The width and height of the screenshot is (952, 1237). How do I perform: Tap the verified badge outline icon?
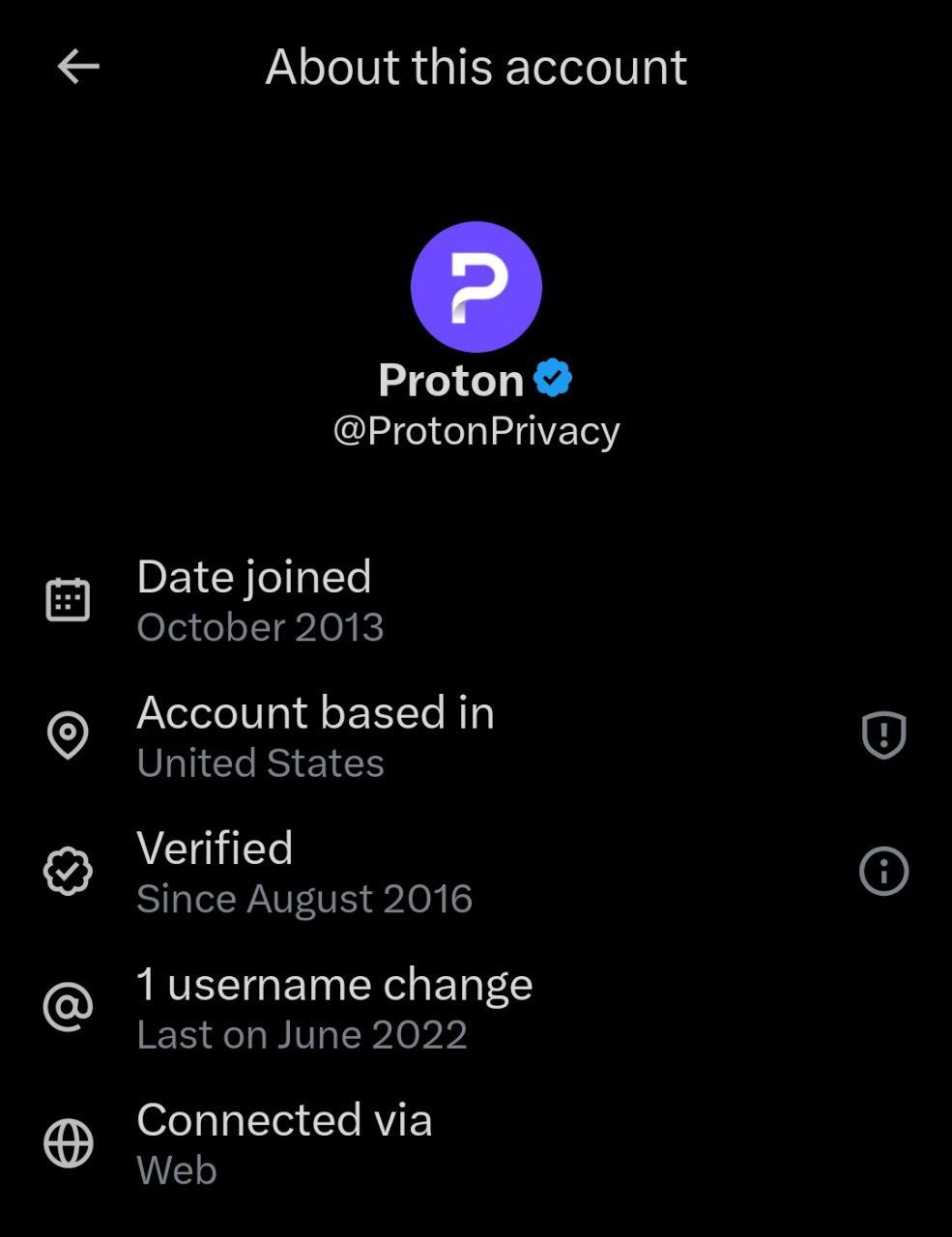pyautogui.click(x=68, y=872)
